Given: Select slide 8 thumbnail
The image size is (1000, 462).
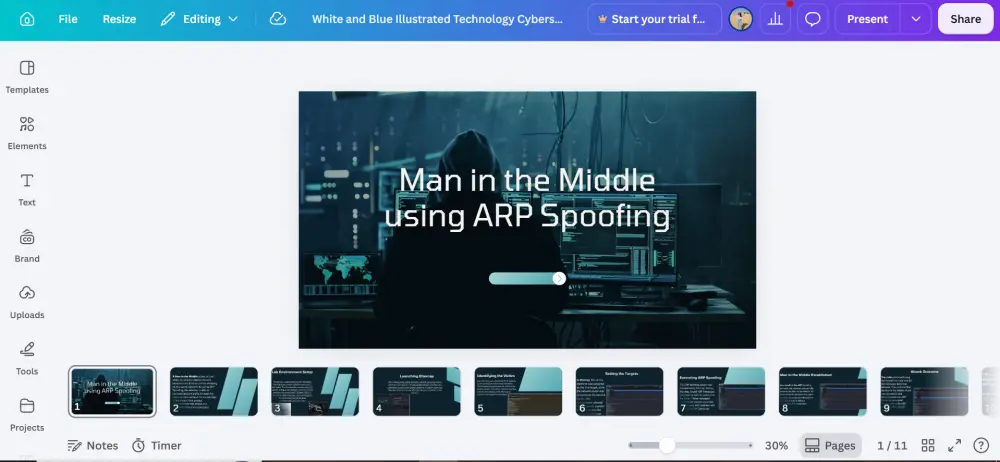Looking at the screenshot, I should point(823,391).
